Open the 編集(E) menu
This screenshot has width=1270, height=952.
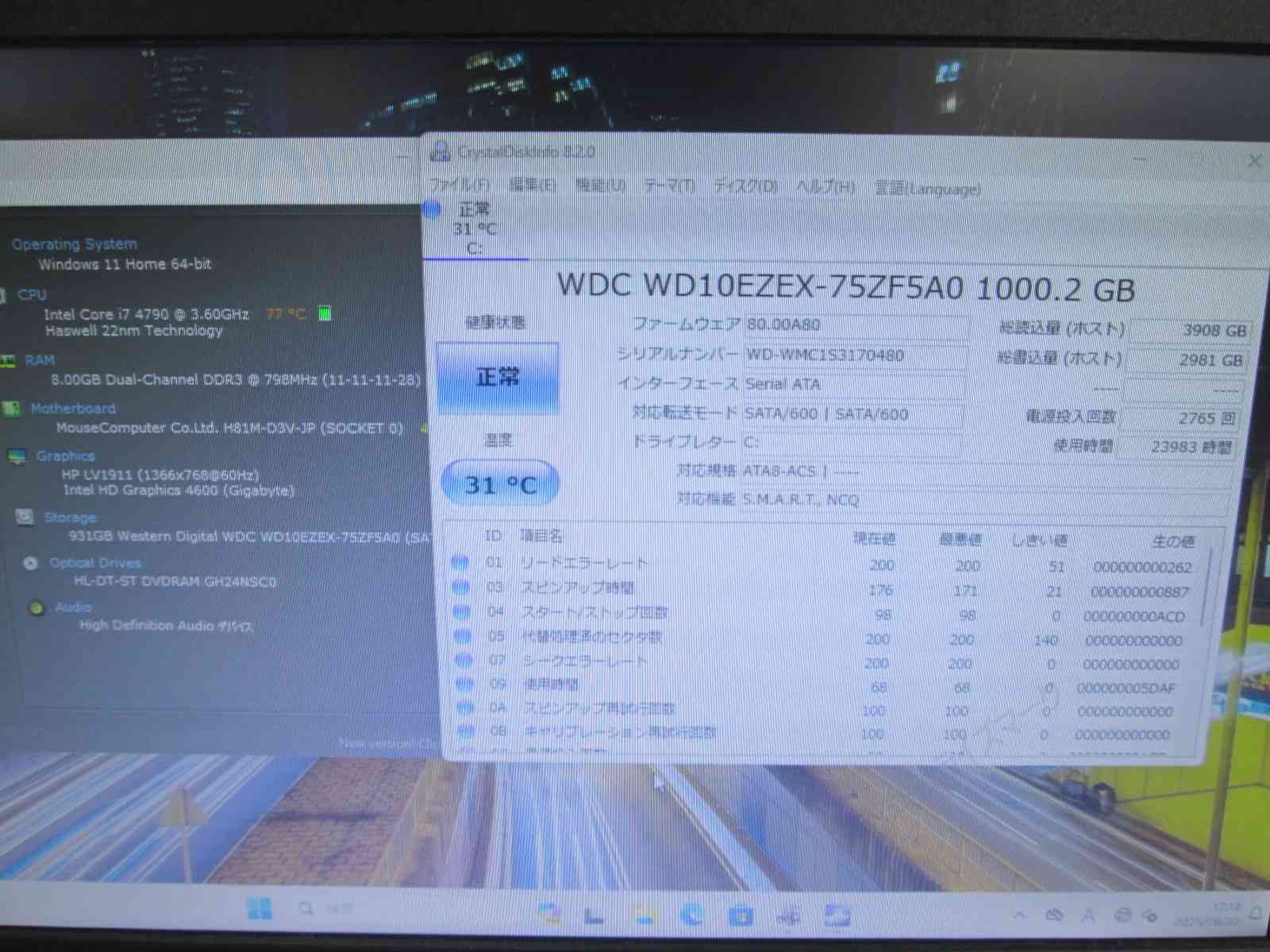(532, 185)
